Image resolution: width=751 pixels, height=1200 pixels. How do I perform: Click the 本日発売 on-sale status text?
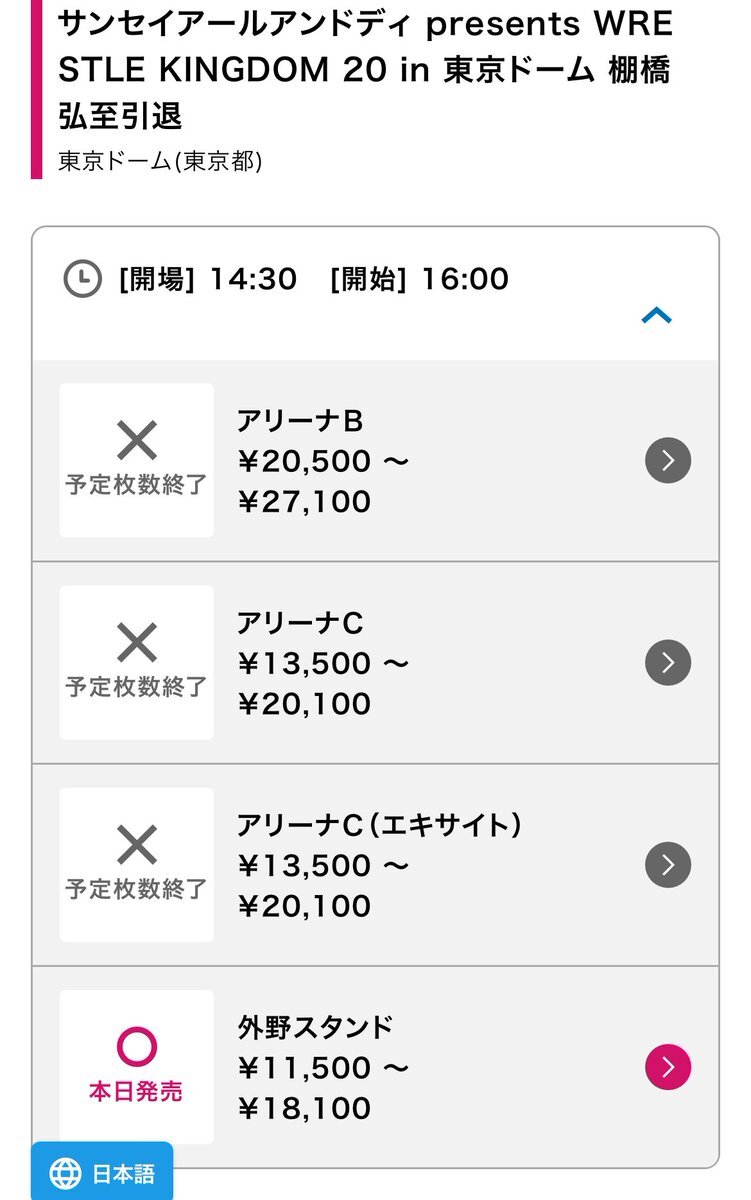click(137, 1091)
